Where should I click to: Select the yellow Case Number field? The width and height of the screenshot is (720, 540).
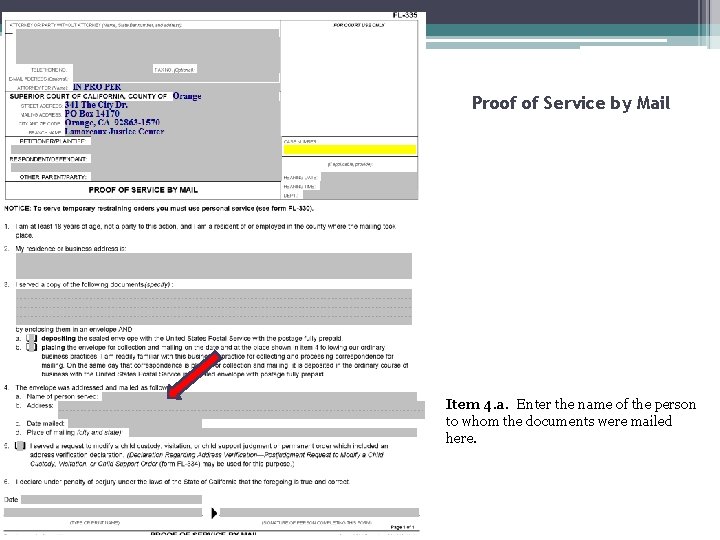349,150
